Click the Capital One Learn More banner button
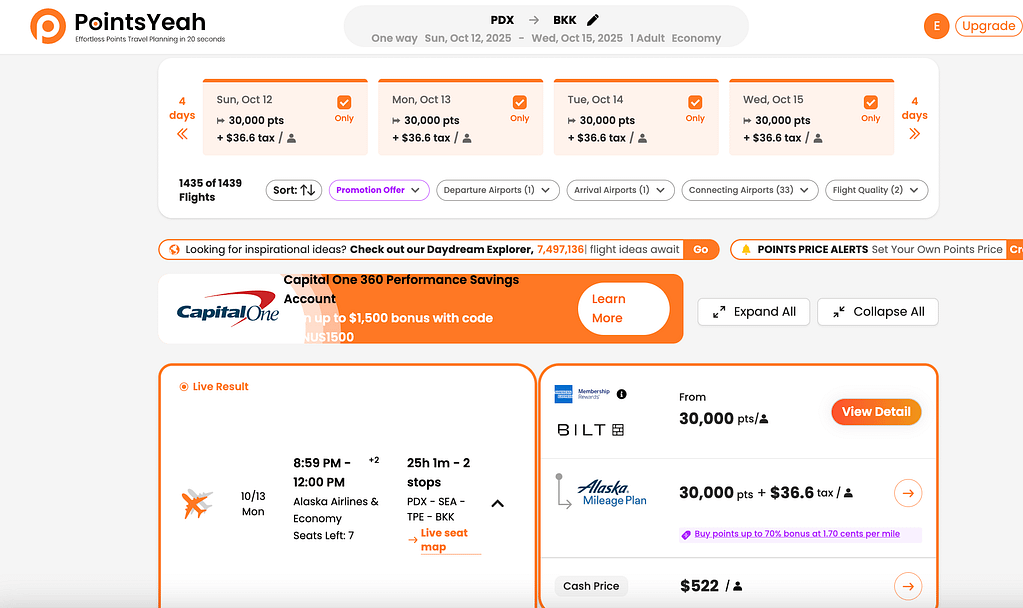 (x=623, y=309)
